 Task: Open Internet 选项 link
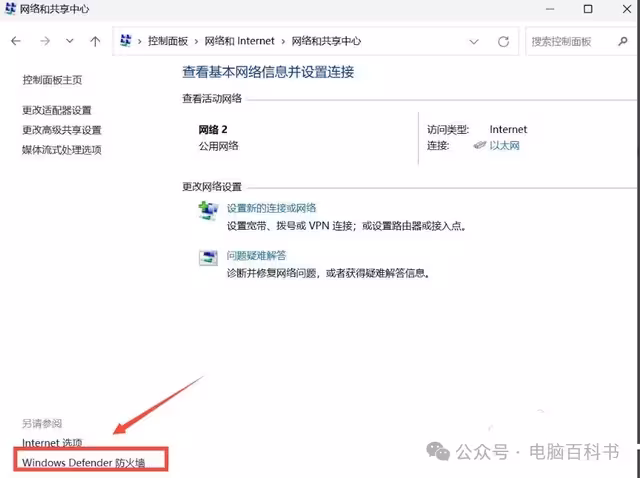(52, 443)
